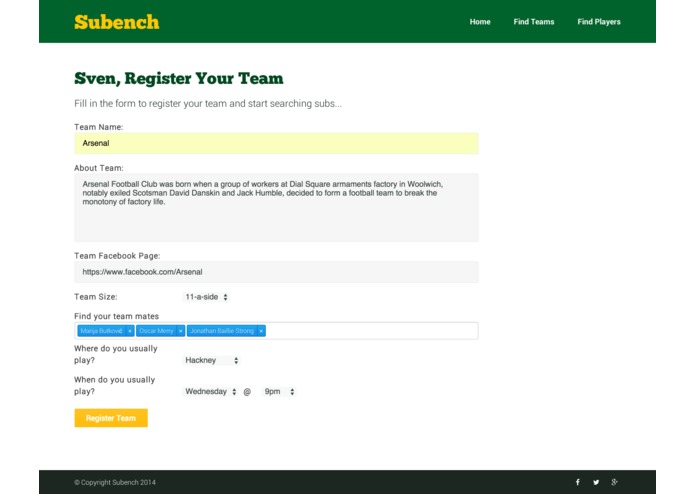Open the Wednesday day dropdown

[210, 391]
